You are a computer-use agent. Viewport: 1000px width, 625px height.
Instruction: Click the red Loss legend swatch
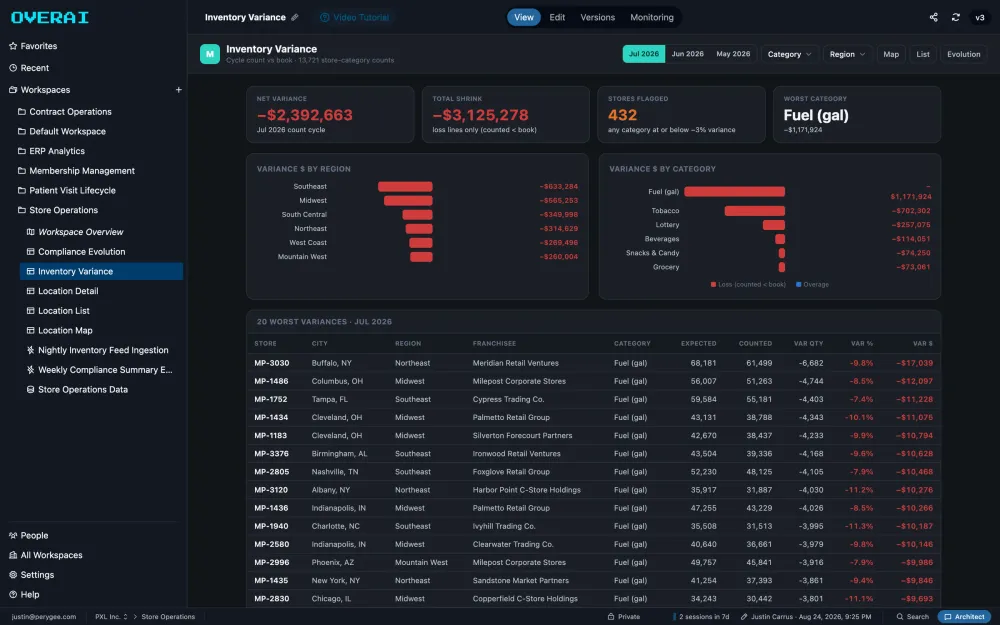[713, 284]
